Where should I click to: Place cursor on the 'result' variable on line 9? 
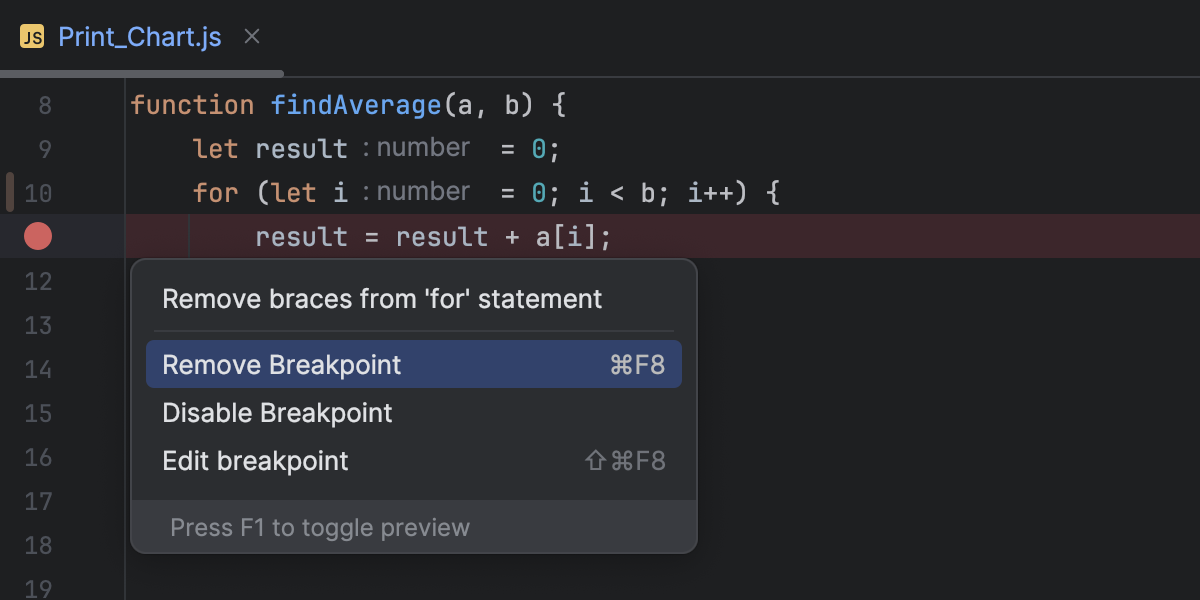[x=300, y=147]
